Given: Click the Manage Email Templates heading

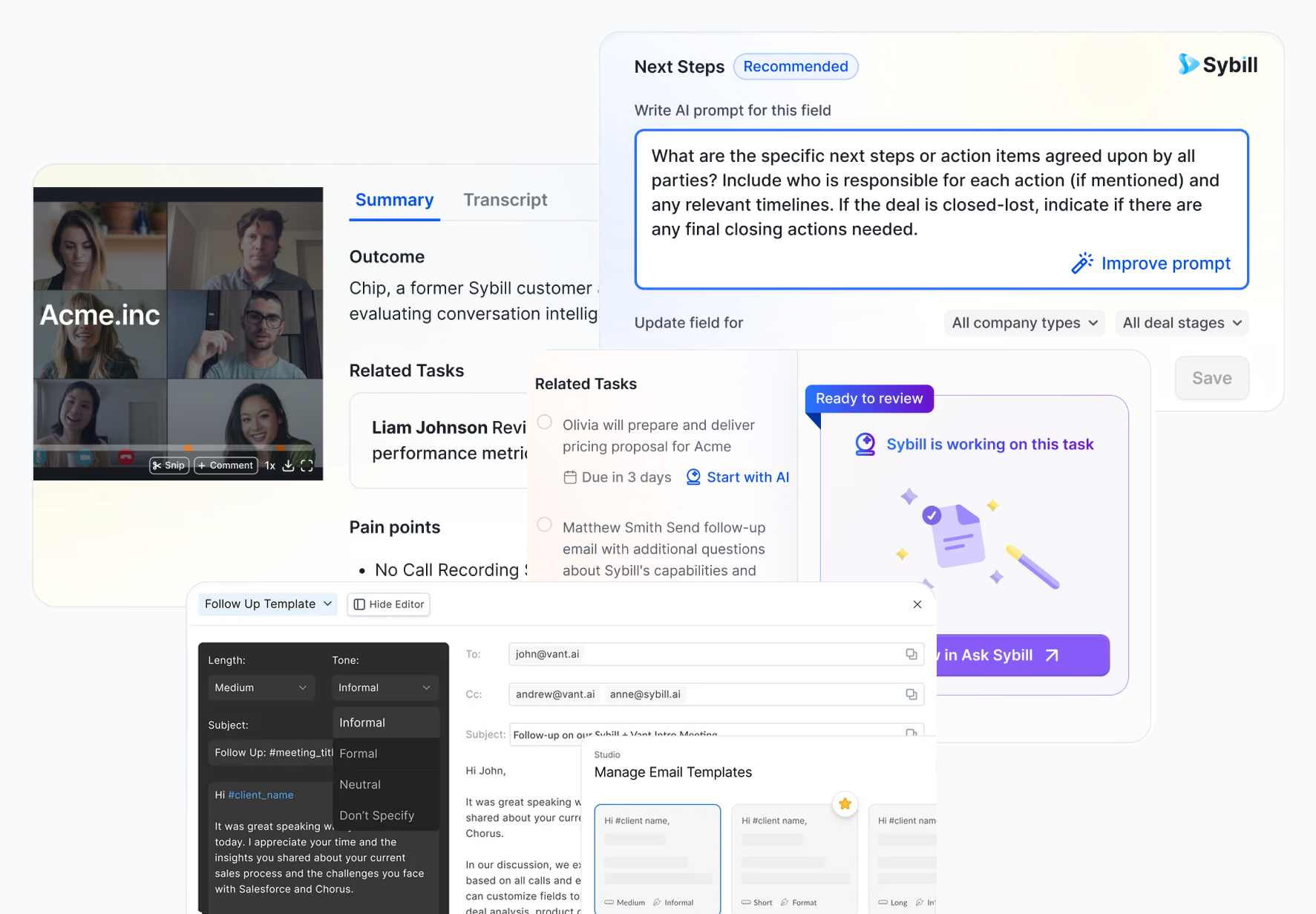Looking at the screenshot, I should (673, 772).
